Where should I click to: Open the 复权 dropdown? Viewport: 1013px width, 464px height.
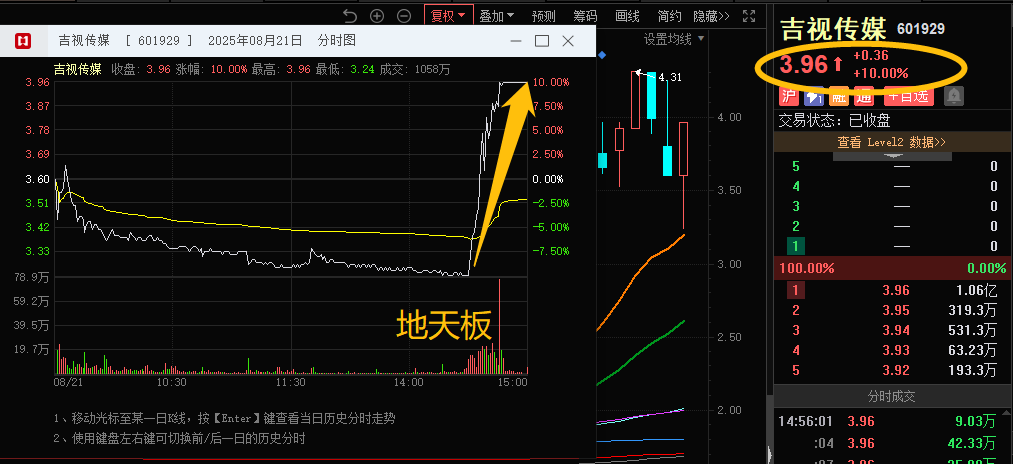448,16
